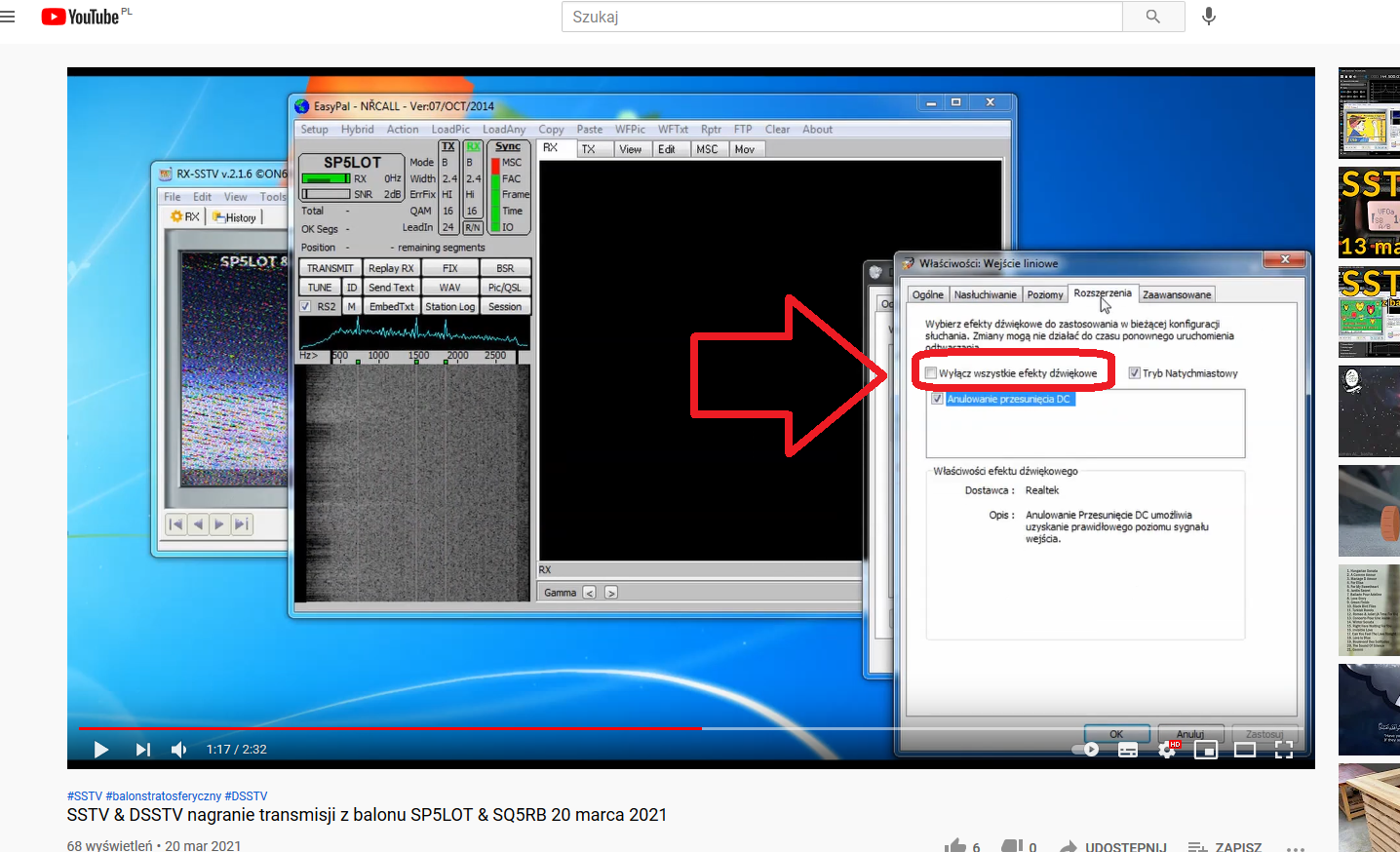Enter fullscreen mode
The width and height of the screenshot is (1400, 852).
tap(1284, 750)
